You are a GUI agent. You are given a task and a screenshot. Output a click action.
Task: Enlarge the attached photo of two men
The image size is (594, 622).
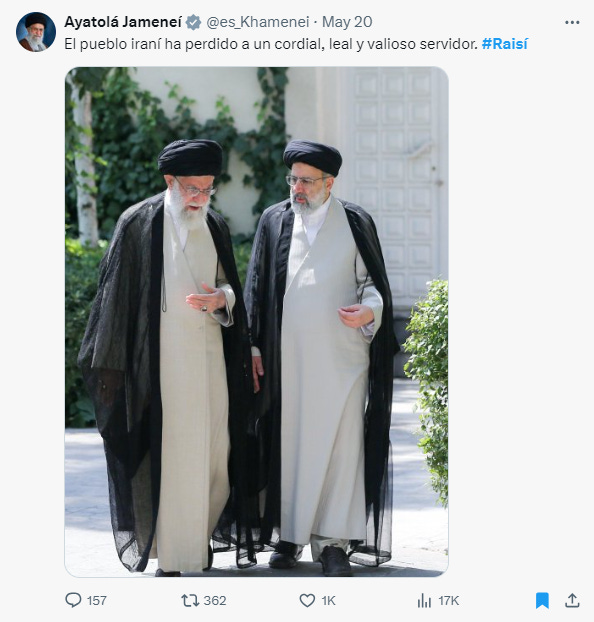[x=256, y=321]
